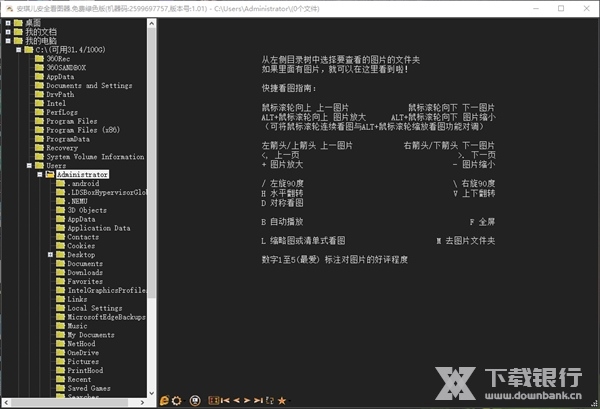
Task: Expand the Desktop folder node
Action: pos(49,255)
